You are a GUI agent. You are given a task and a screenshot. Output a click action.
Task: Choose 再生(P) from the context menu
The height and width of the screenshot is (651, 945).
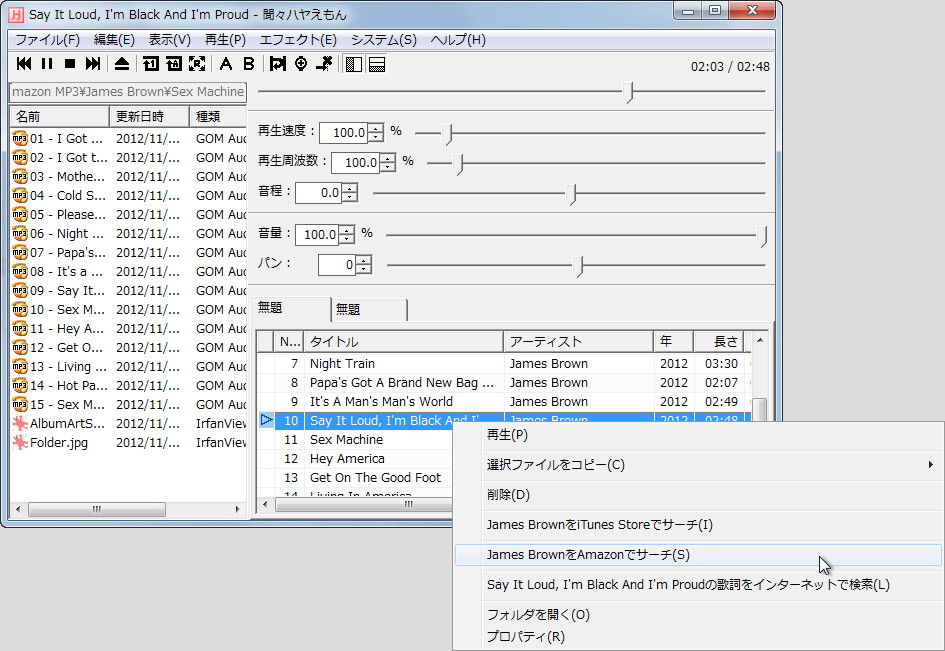click(699, 435)
